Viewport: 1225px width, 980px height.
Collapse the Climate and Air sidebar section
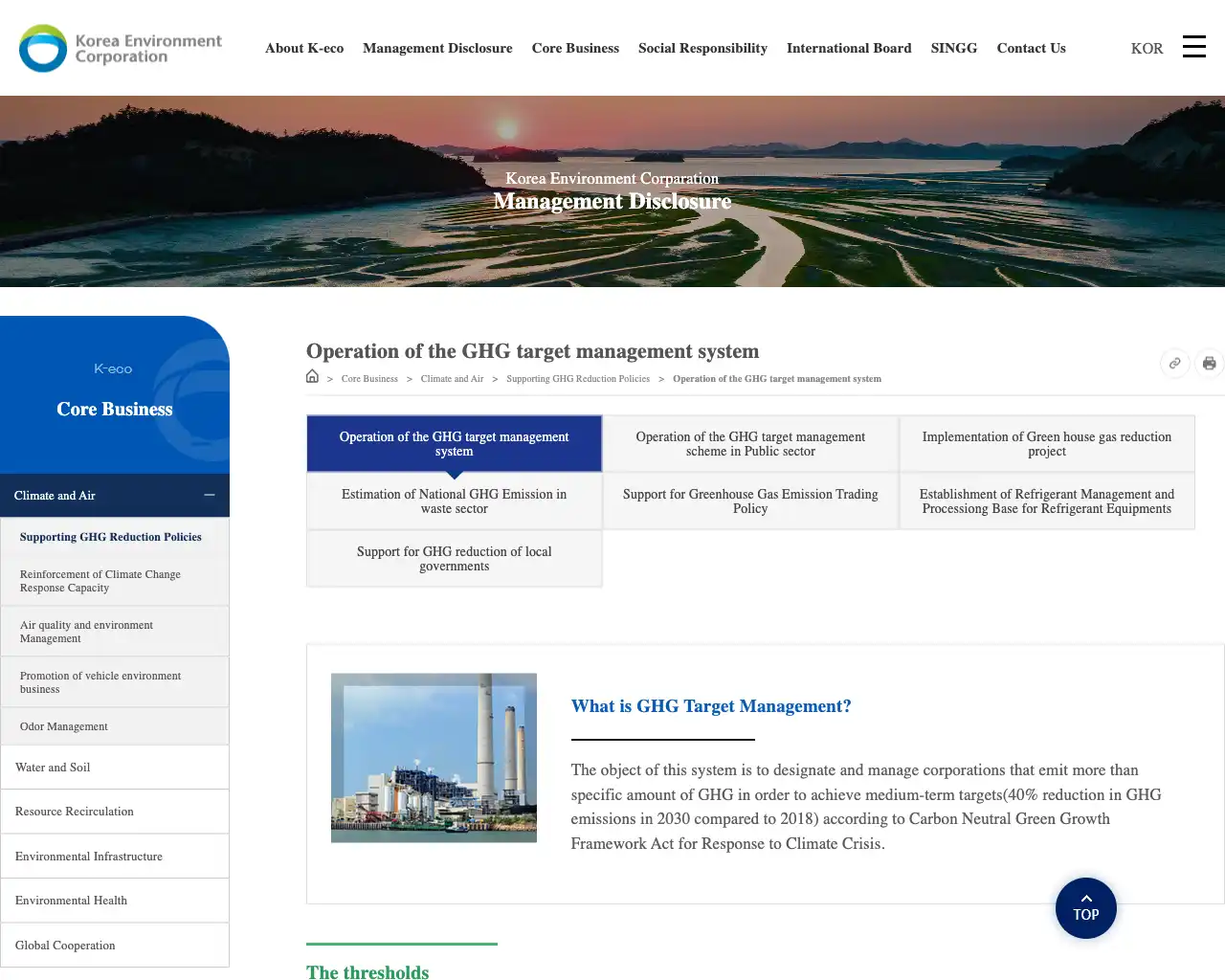click(x=209, y=495)
